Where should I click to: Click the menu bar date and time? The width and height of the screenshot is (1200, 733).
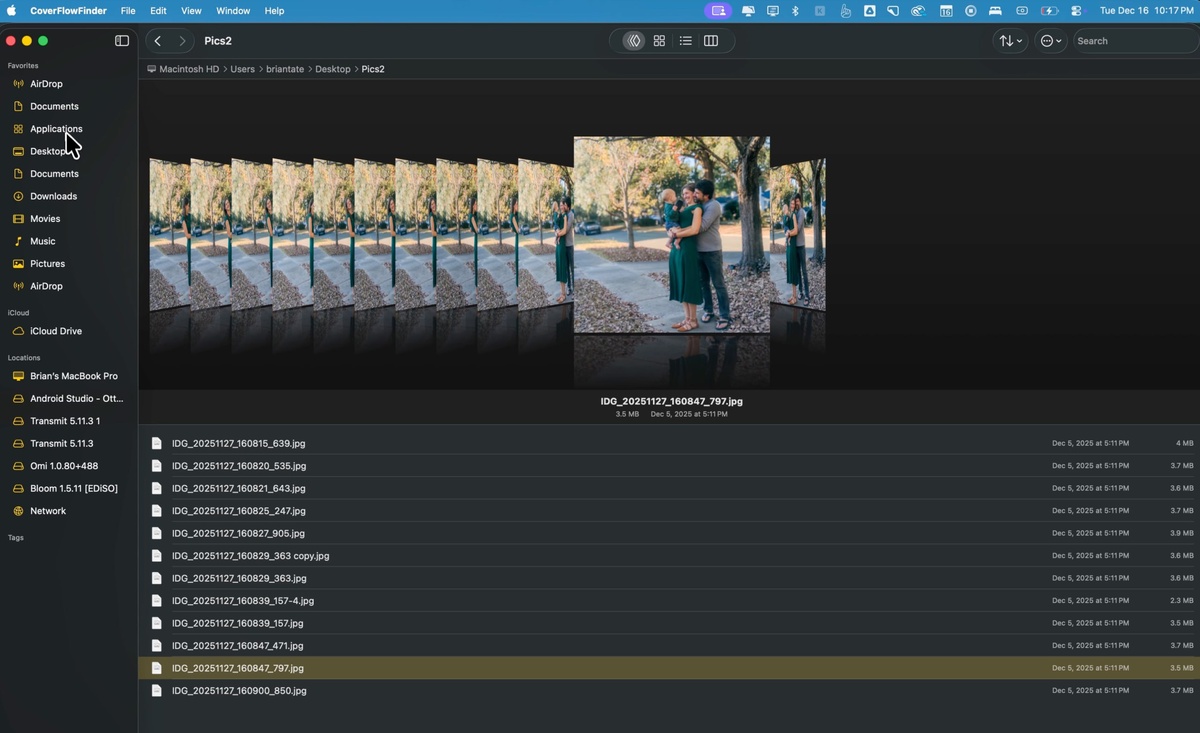[1147, 11]
